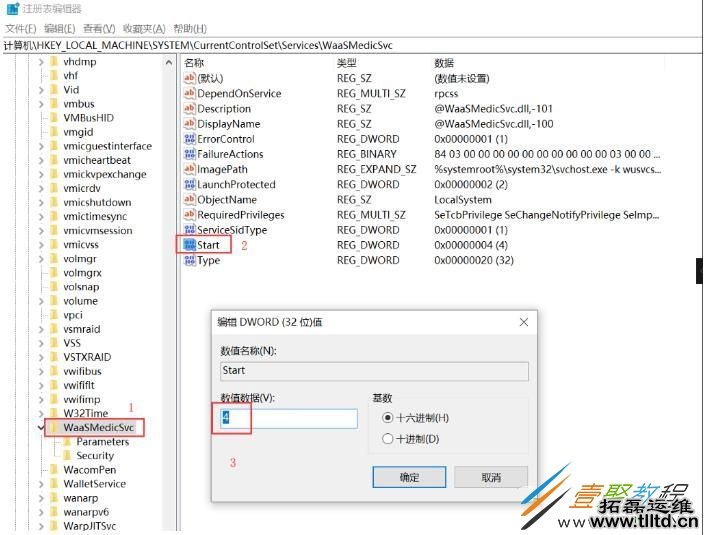Click the tree pane scroll-up arrow
The width and height of the screenshot is (704, 535).
[169, 62]
